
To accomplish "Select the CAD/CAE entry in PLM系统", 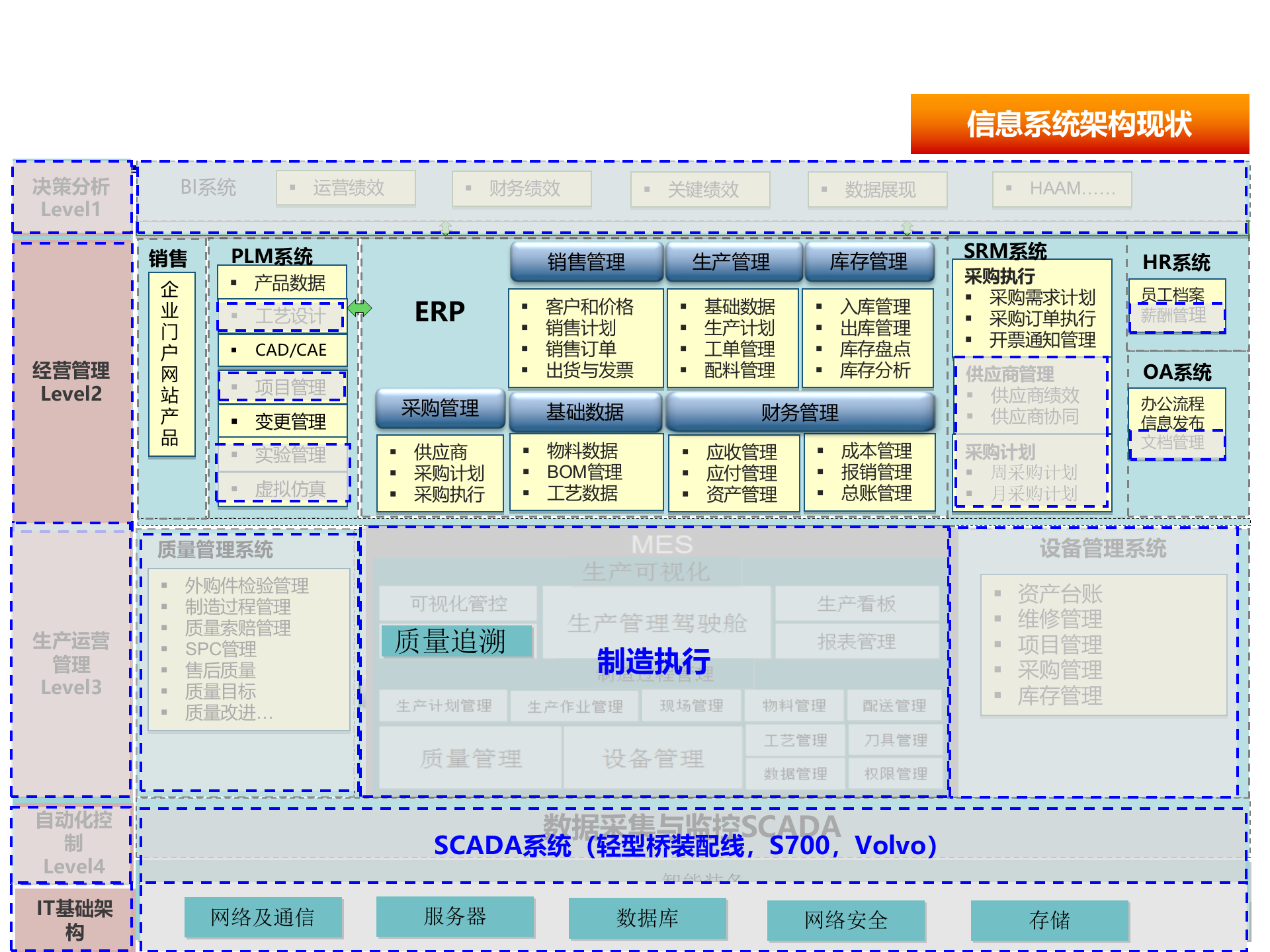I will click(289, 350).
